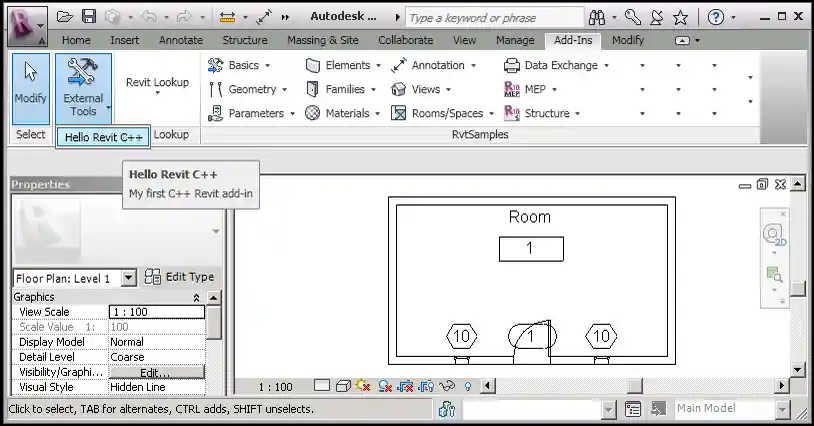The height and width of the screenshot is (426, 814).
Task: Toggle the Visual Style cube icon
Action: [x=342, y=386]
